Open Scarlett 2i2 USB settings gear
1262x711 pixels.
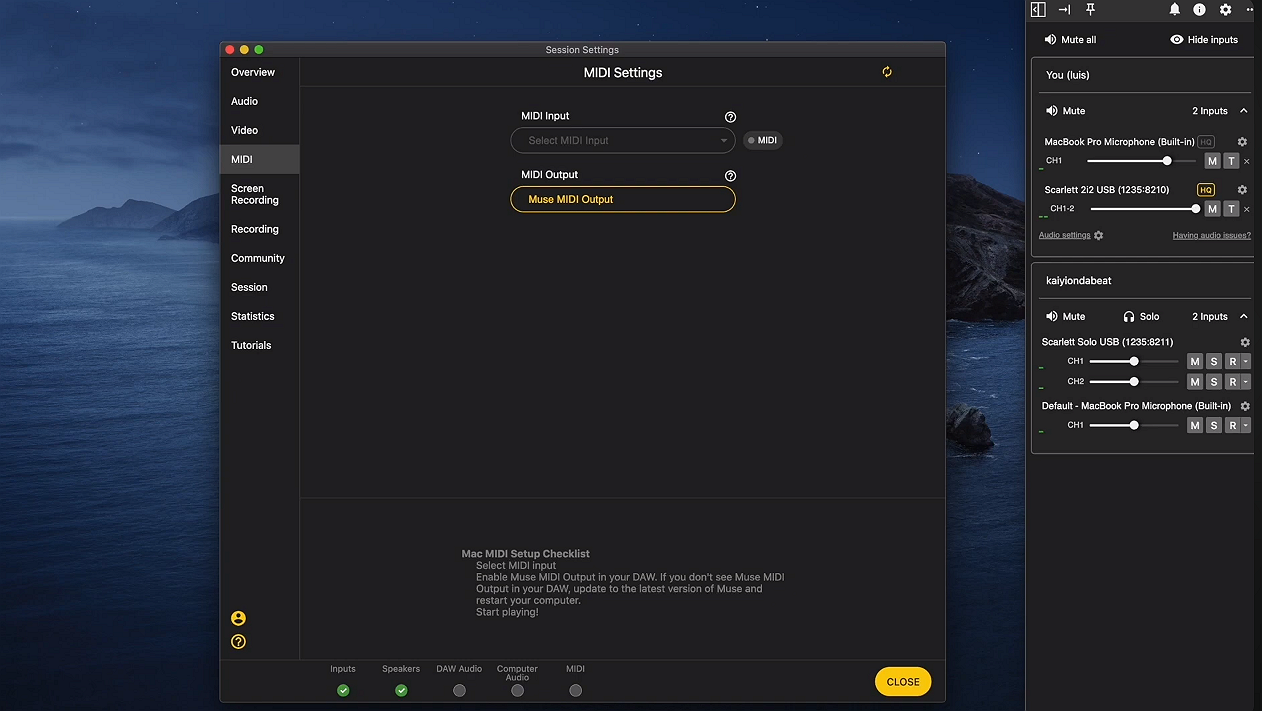[1242, 190]
